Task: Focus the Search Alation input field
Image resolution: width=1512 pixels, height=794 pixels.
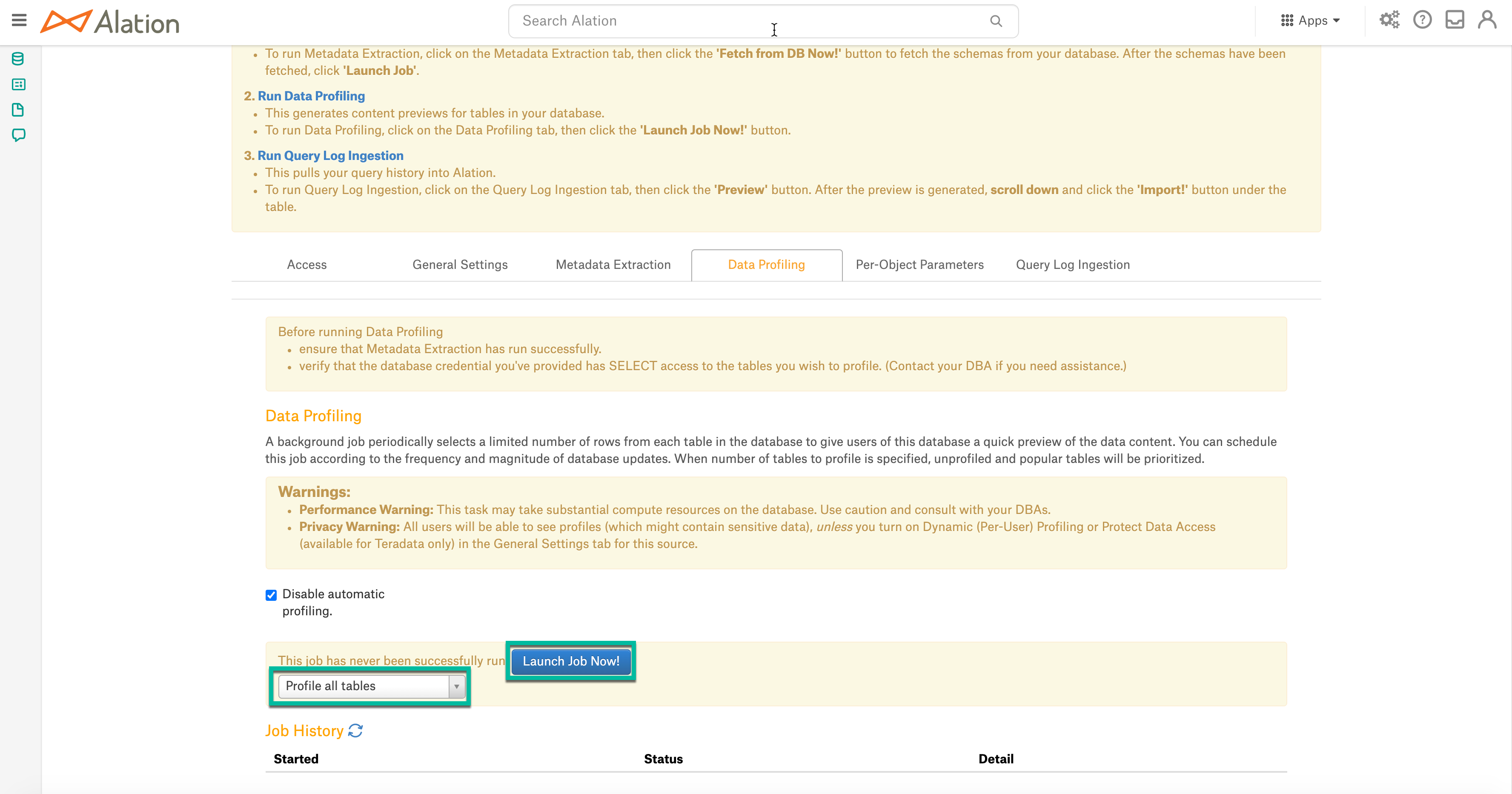Action: click(763, 21)
